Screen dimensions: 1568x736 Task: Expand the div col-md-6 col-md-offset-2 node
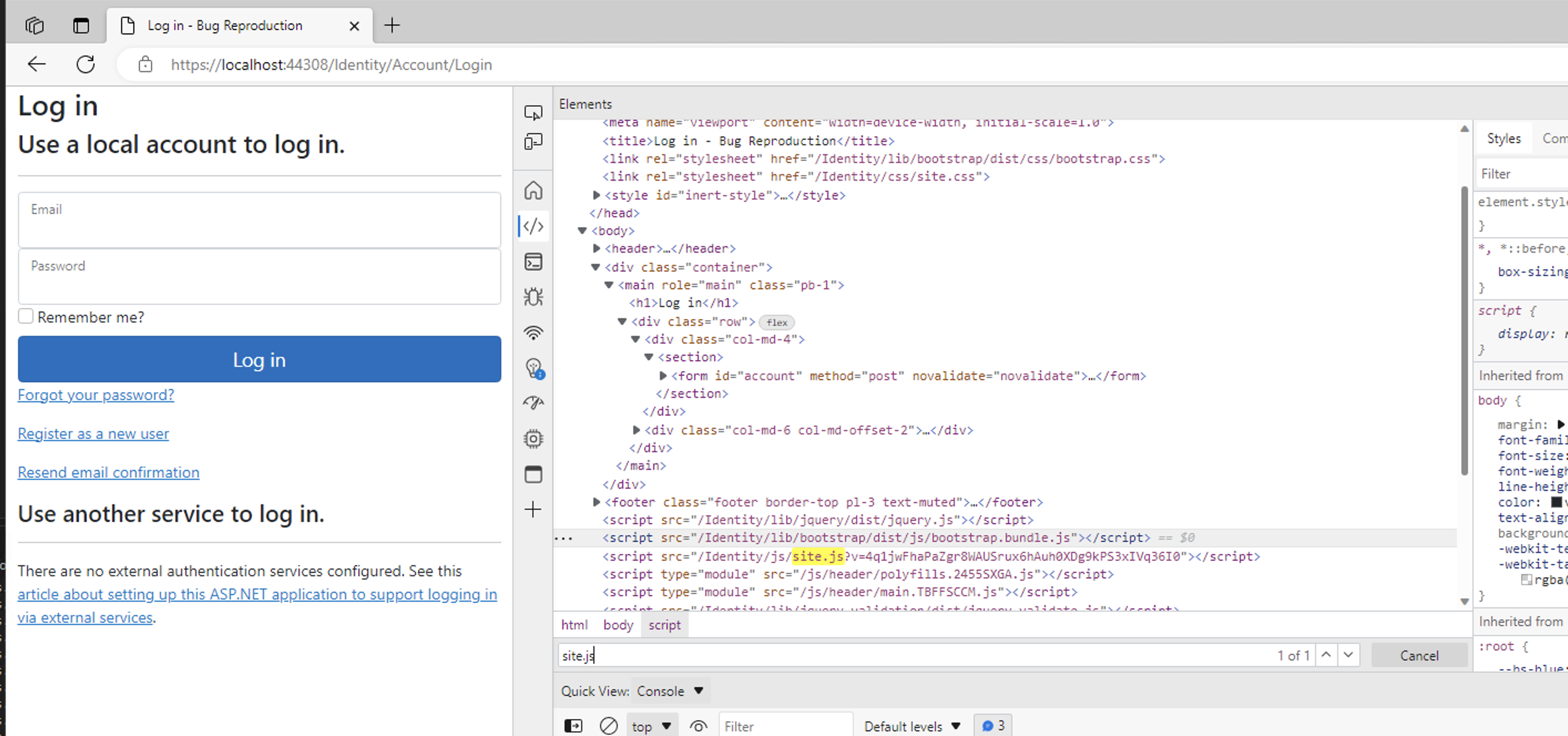tap(637, 430)
